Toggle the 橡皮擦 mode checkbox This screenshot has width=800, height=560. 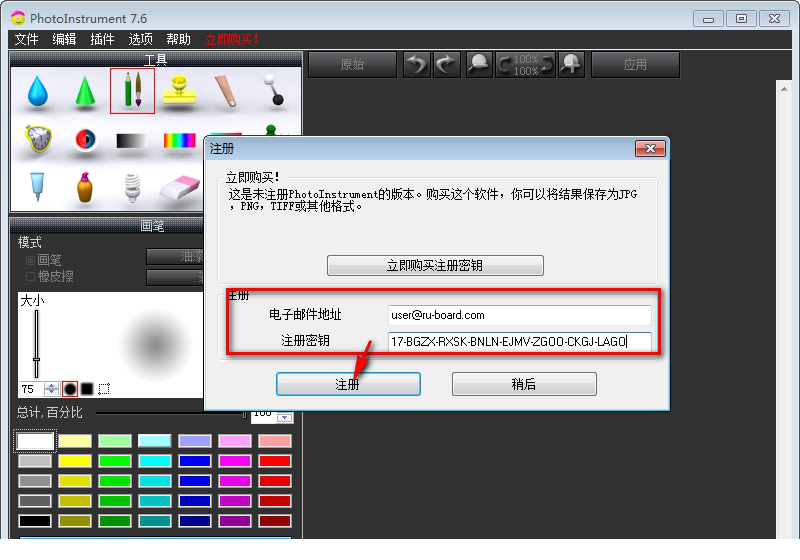(30, 276)
